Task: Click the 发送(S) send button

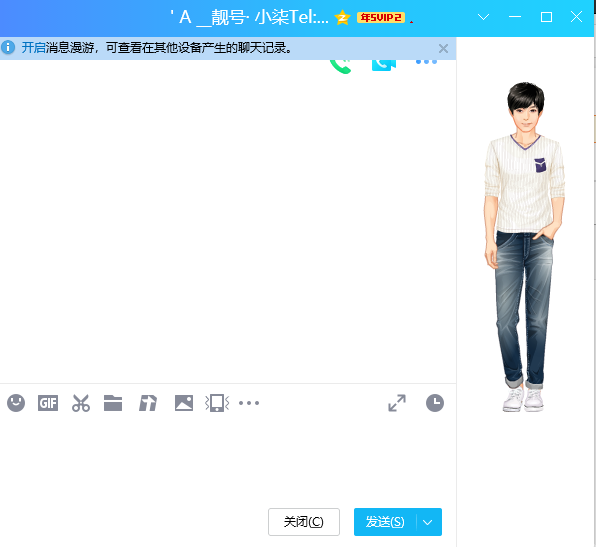Action: click(x=385, y=522)
